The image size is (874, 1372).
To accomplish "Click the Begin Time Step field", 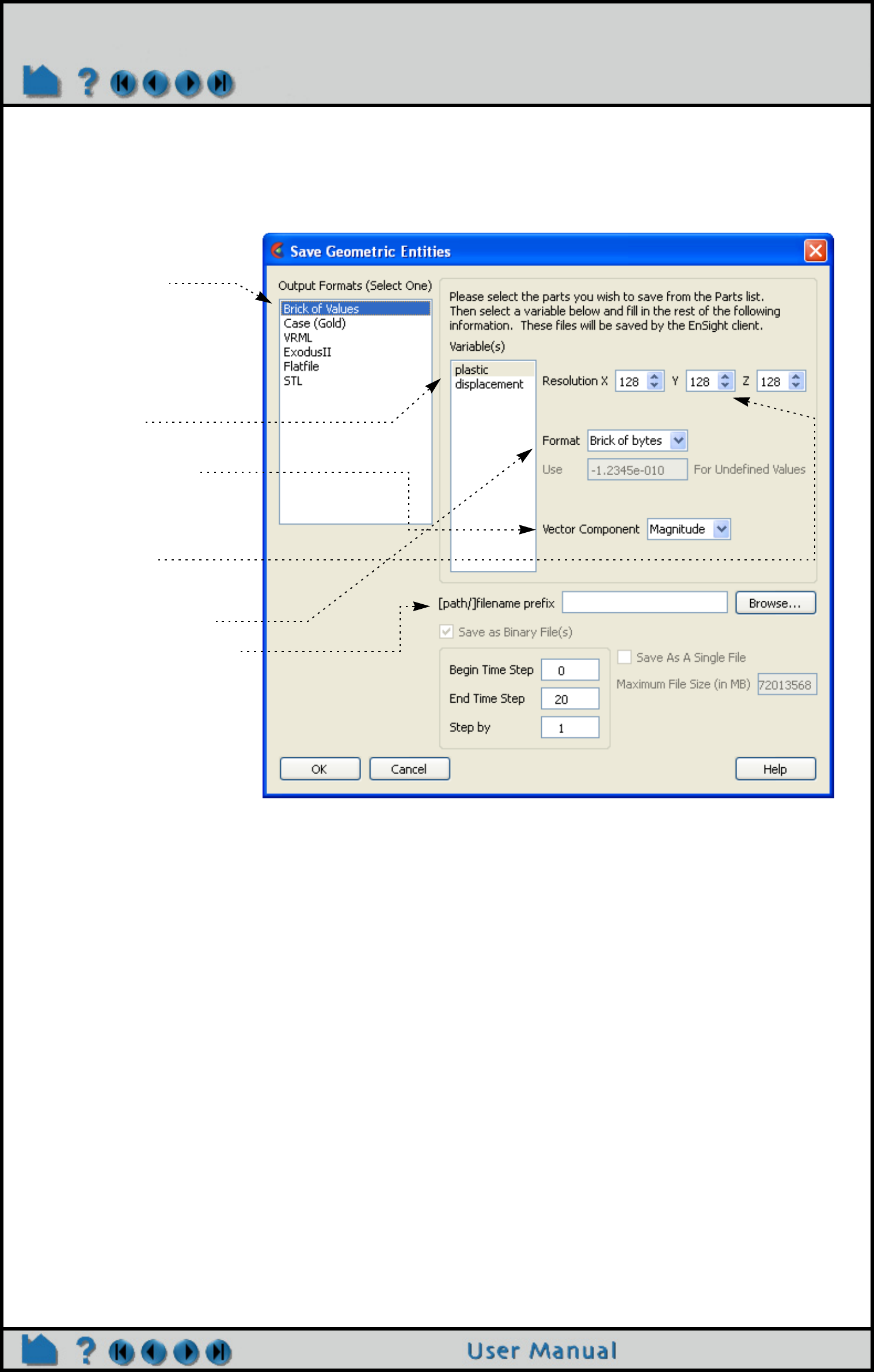I will click(x=570, y=670).
